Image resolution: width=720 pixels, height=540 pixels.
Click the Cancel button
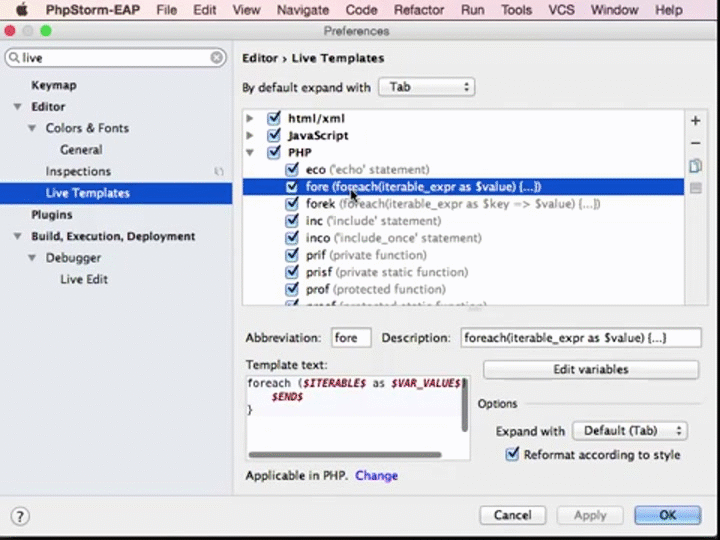[x=512, y=515]
